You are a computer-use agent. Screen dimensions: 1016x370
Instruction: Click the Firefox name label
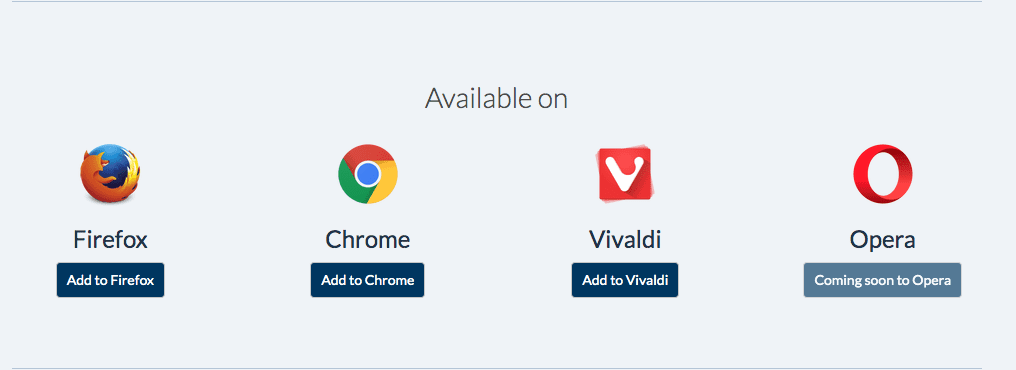(110, 240)
